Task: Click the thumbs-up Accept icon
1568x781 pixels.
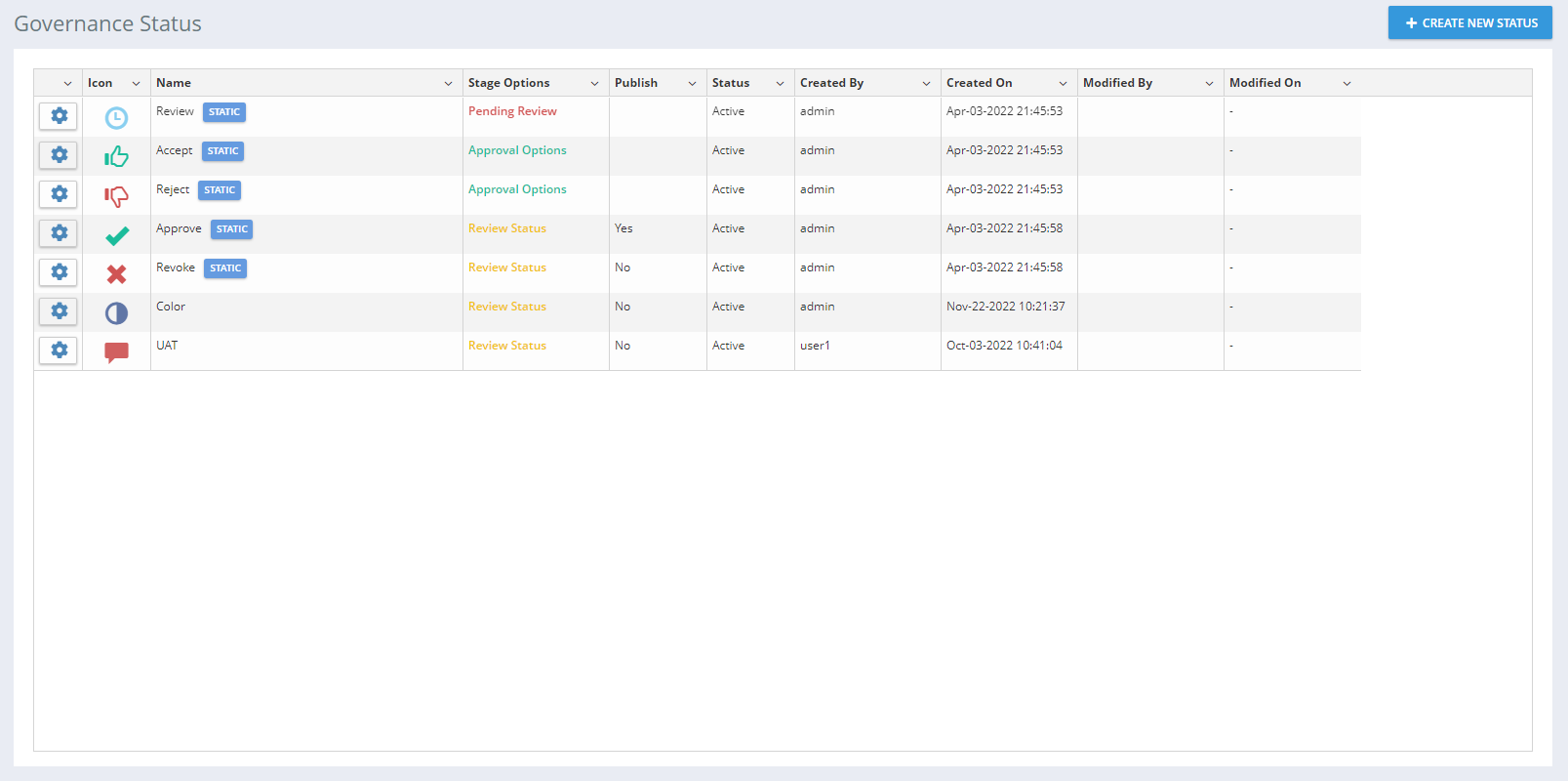Action: pyautogui.click(x=116, y=156)
